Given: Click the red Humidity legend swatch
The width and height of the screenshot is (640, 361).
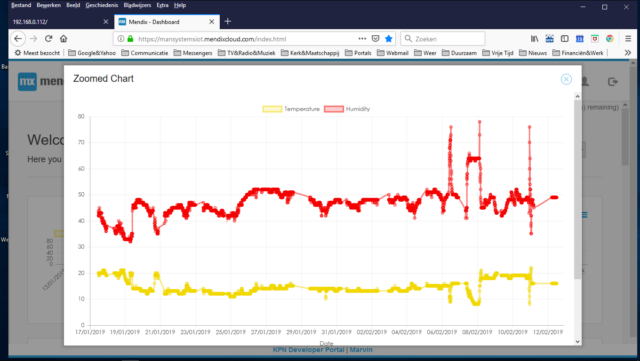Looking at the screenshot, I should (334, 109).
